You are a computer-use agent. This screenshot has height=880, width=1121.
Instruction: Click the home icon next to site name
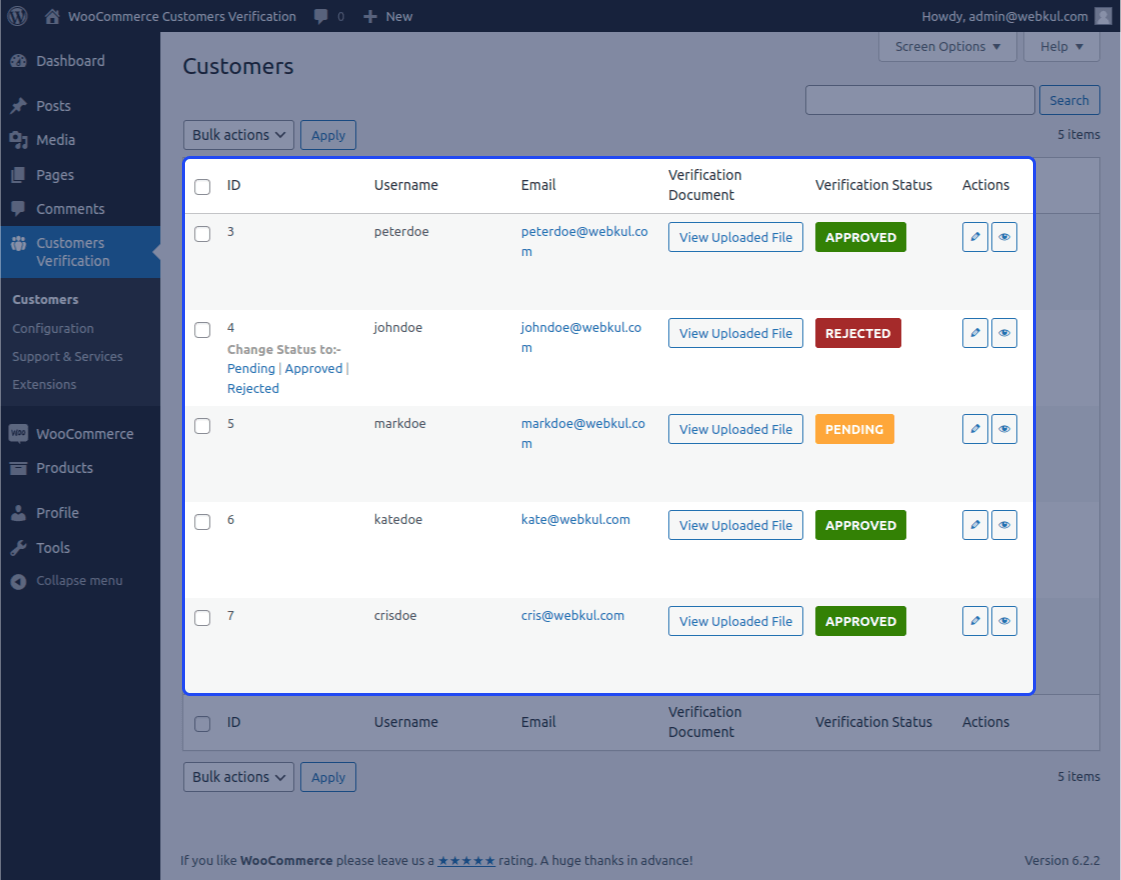(52, 16)
